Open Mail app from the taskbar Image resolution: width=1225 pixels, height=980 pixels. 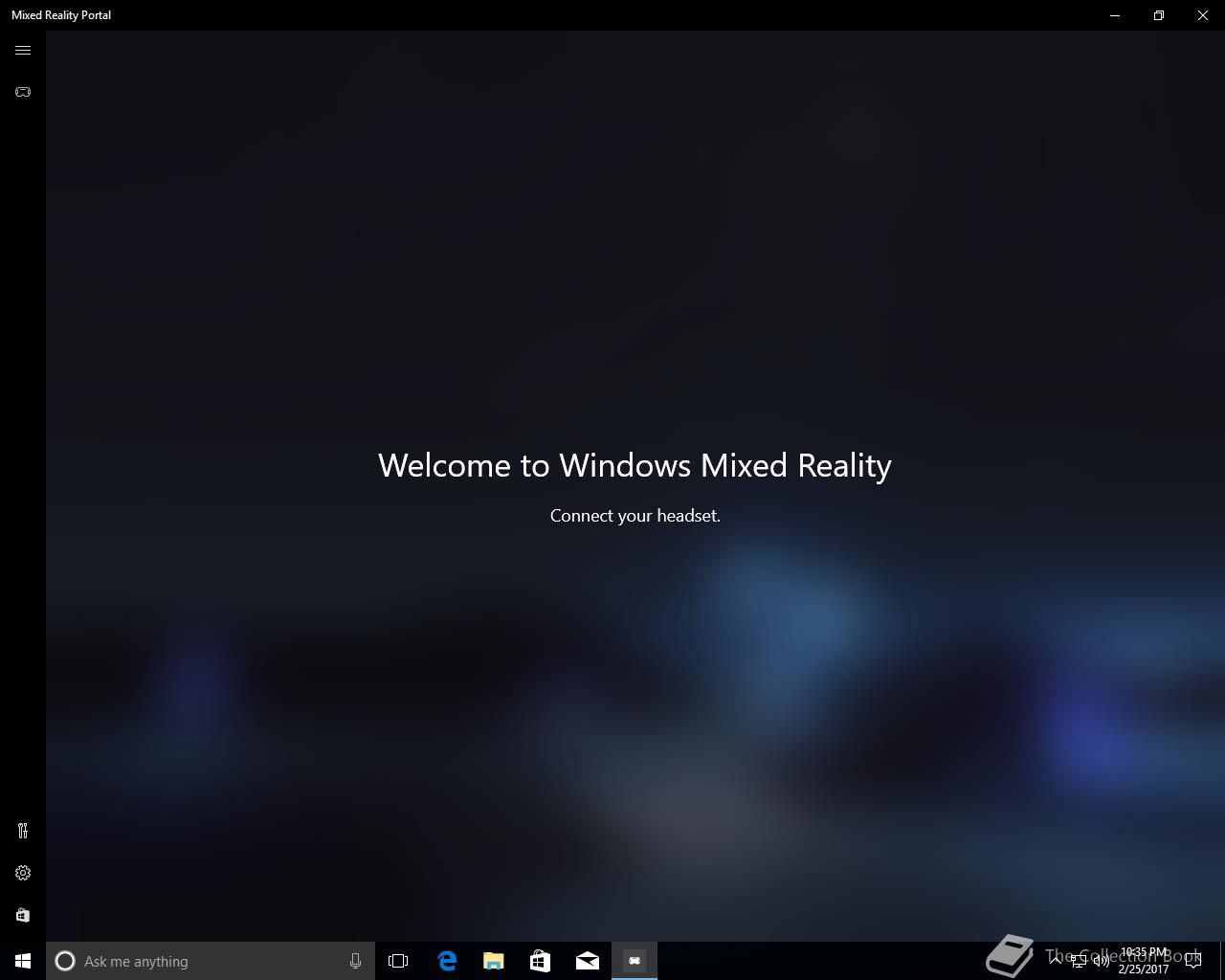[x=588, y=961]
